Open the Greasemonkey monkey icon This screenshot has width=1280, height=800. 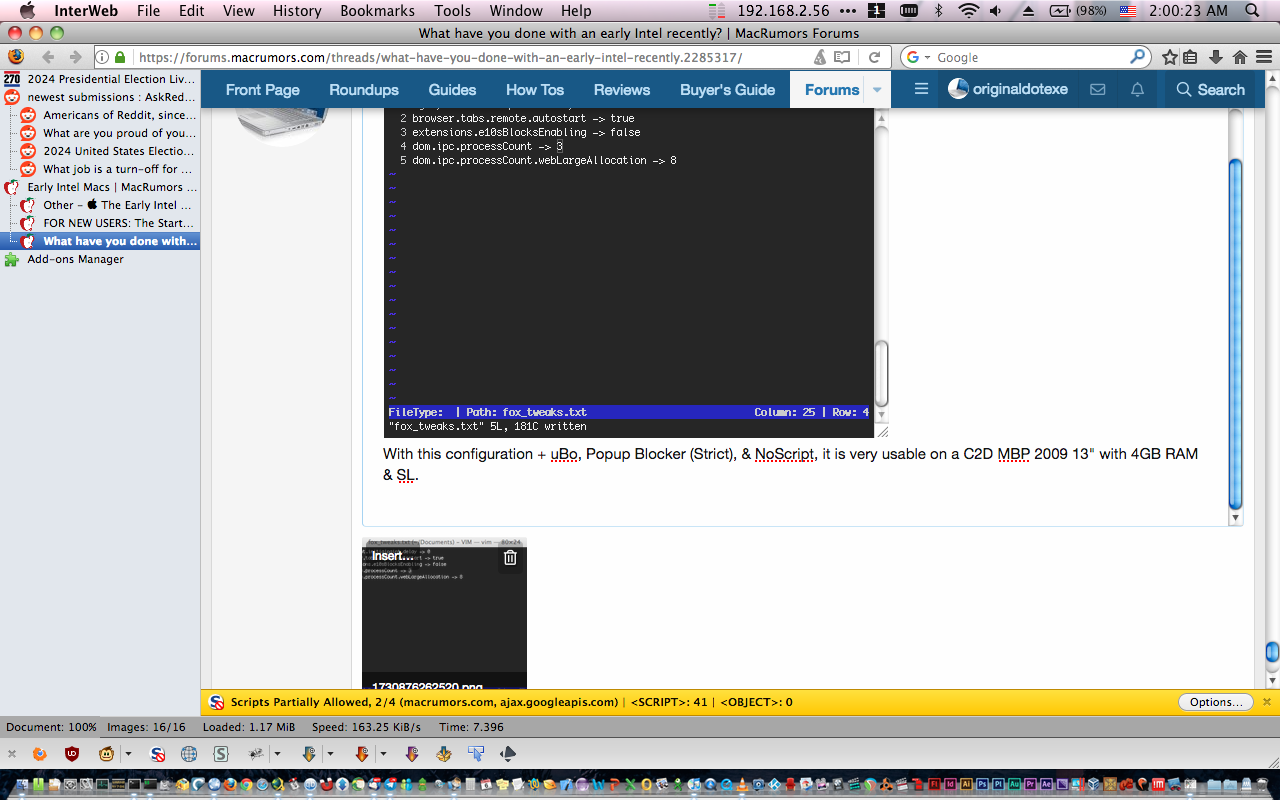tap(106, 753)
